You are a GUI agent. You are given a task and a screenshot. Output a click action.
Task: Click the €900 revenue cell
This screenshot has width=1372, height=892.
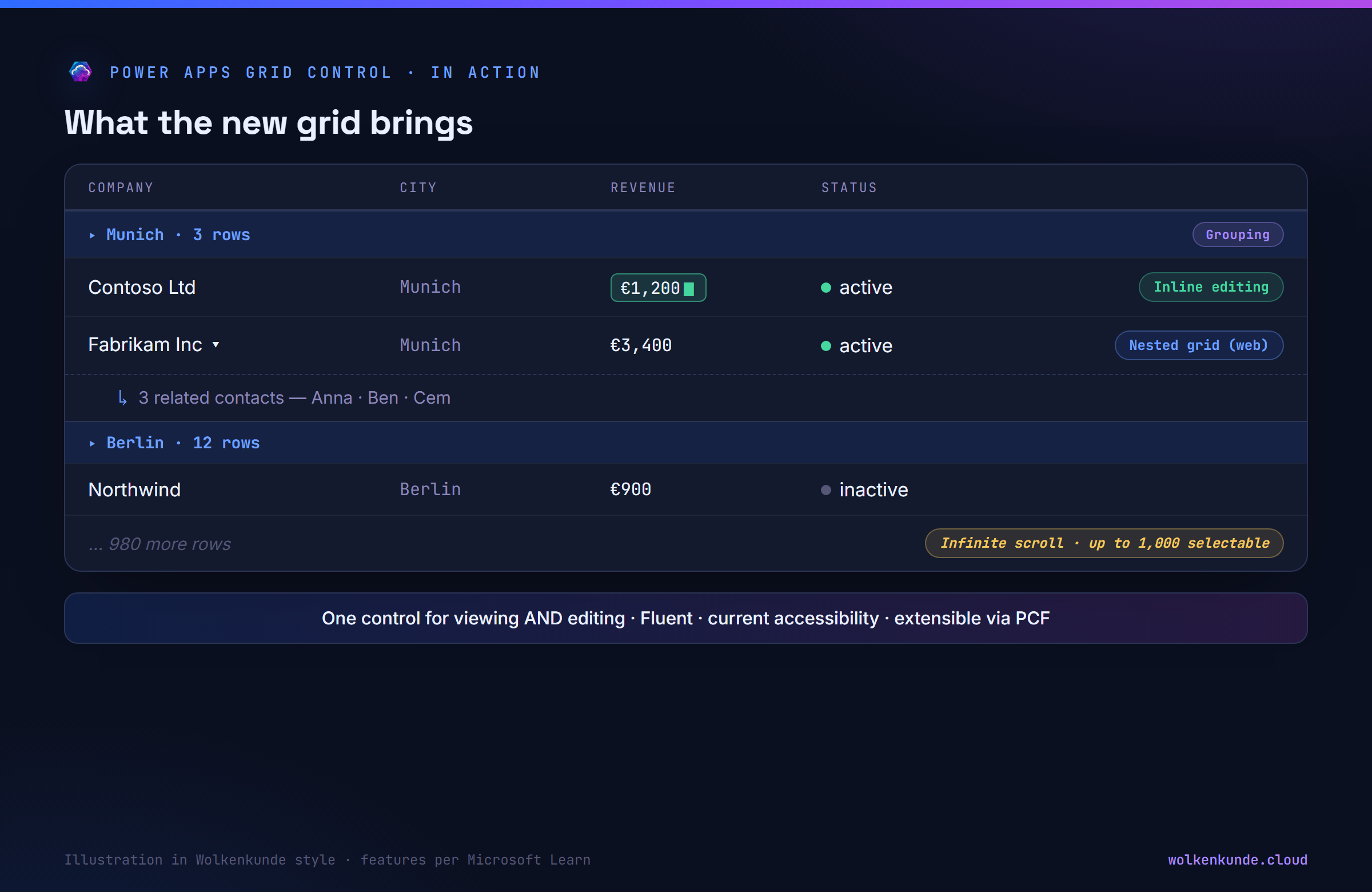[631, 489]
